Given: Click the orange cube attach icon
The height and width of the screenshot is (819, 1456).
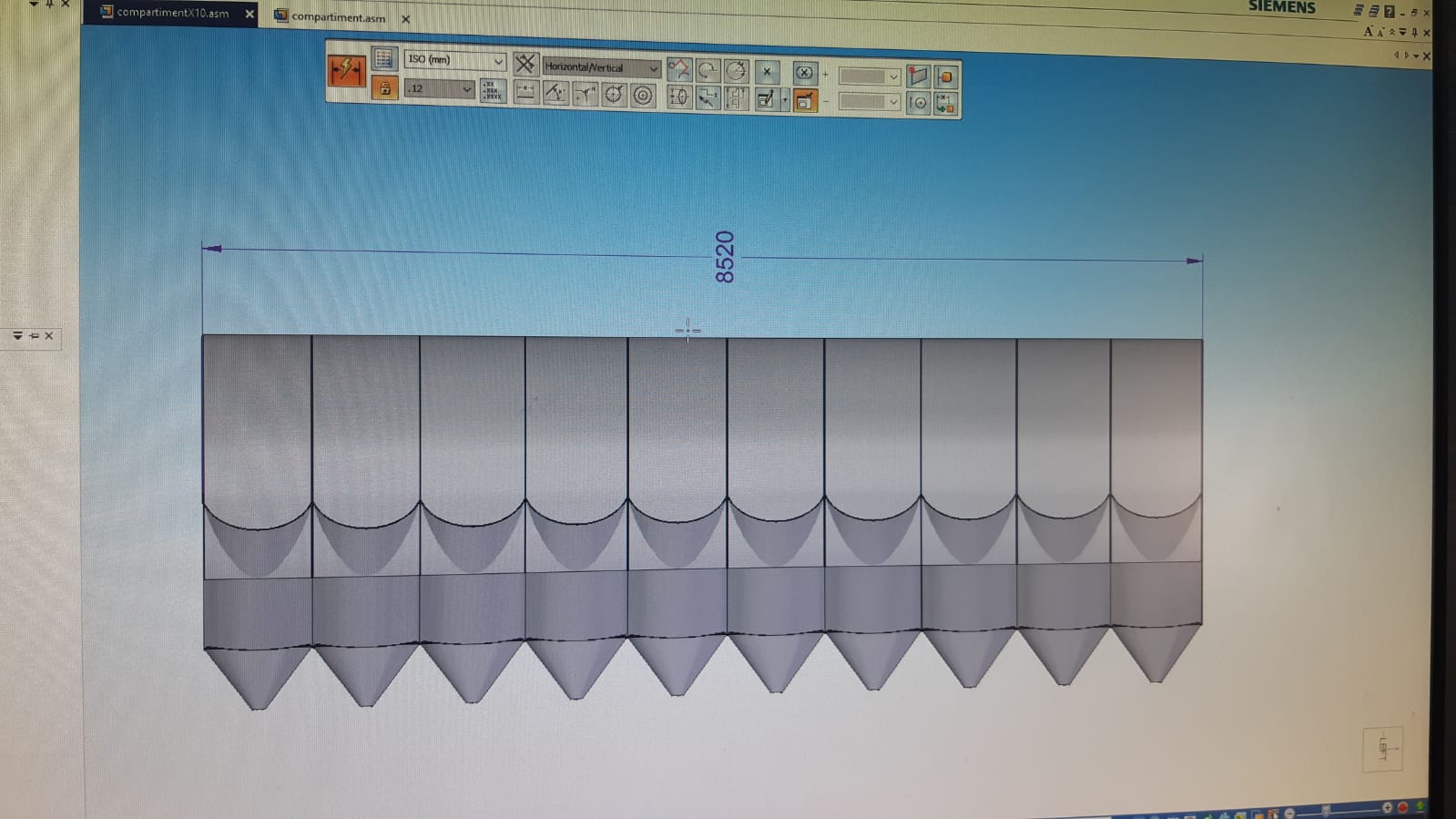Looking at the screenshot, I should pos(945,77).
